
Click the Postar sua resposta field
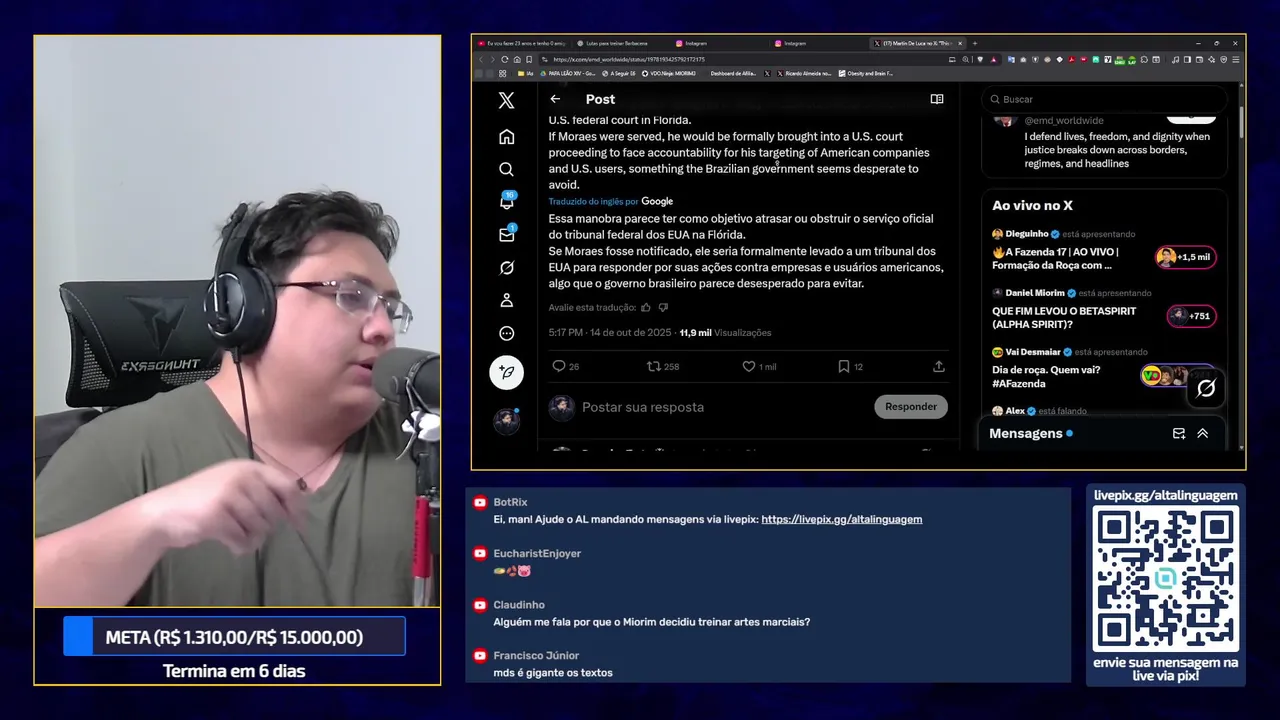[x=643, y=407]
